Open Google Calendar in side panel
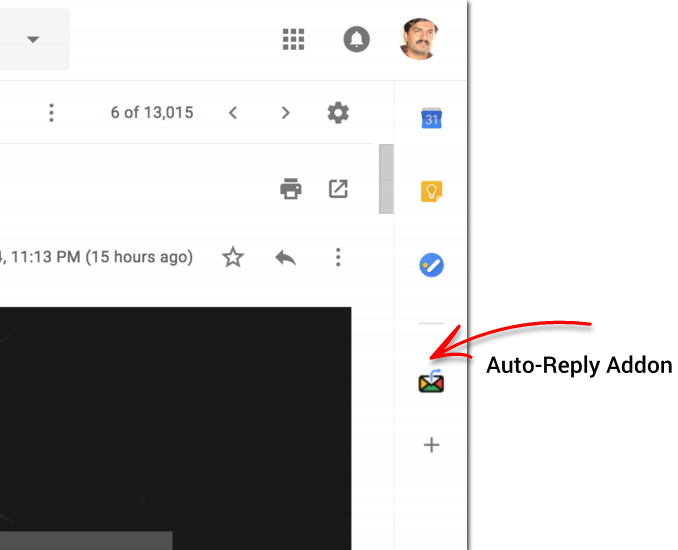 432,118
